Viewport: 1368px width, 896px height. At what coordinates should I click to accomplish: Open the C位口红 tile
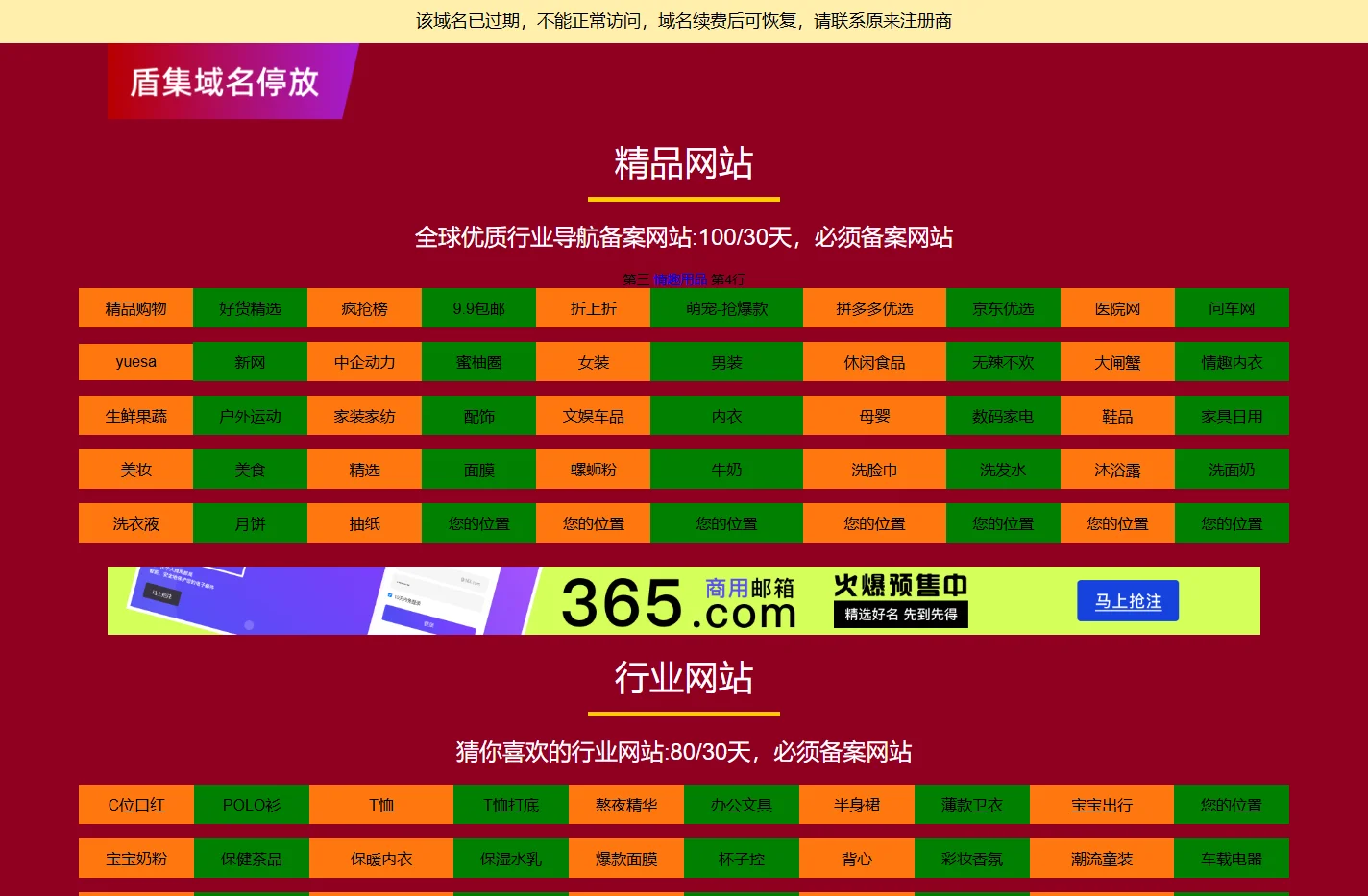(136, 805)
